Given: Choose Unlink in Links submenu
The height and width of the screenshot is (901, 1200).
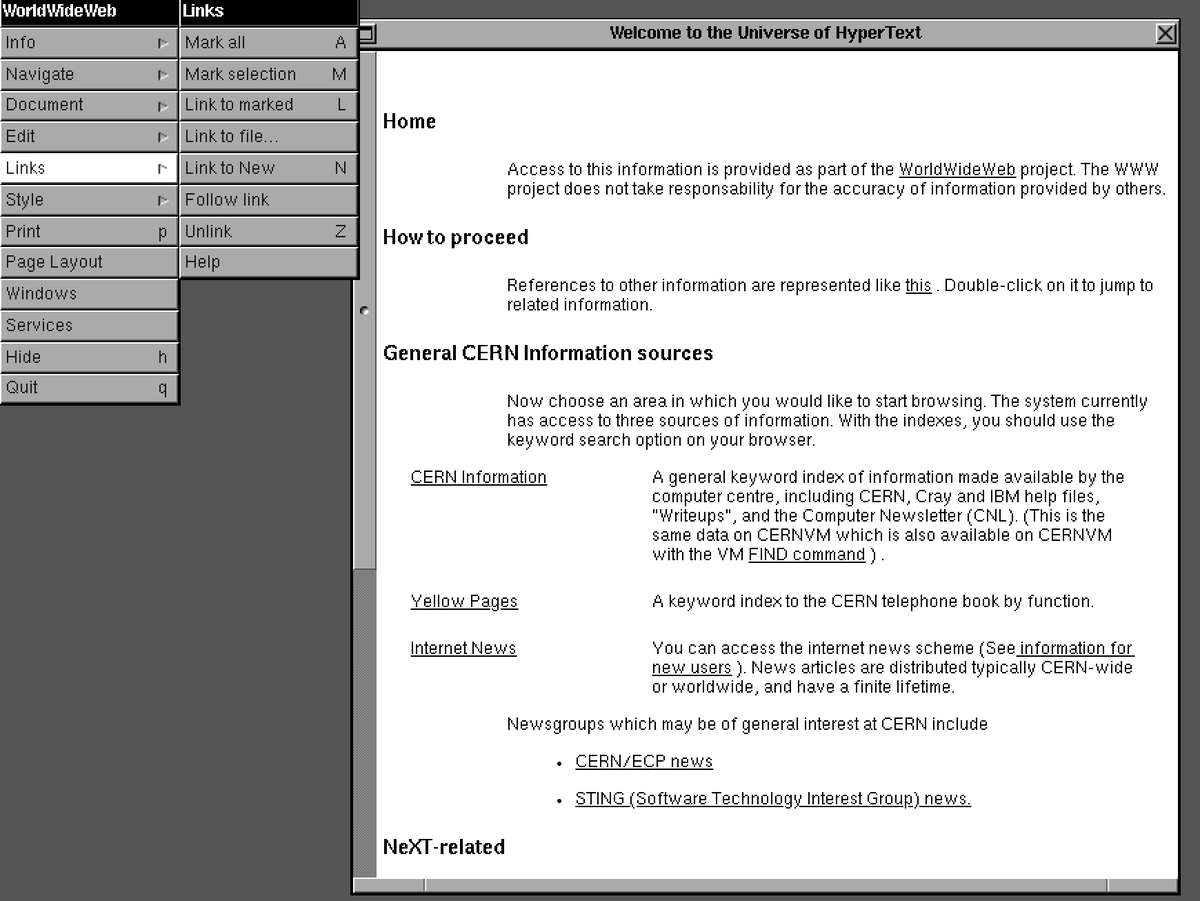Looking at the screenshot, I should coord(269,231).
